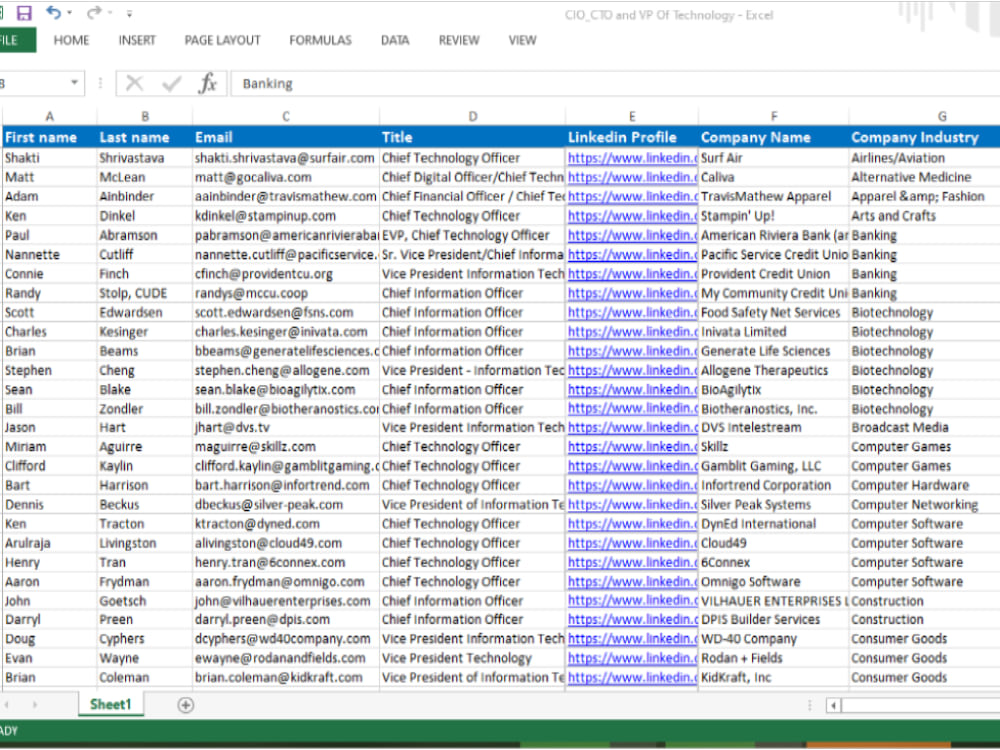Select column A header
Screen dimensions: 1000x750
coord(50,116)
